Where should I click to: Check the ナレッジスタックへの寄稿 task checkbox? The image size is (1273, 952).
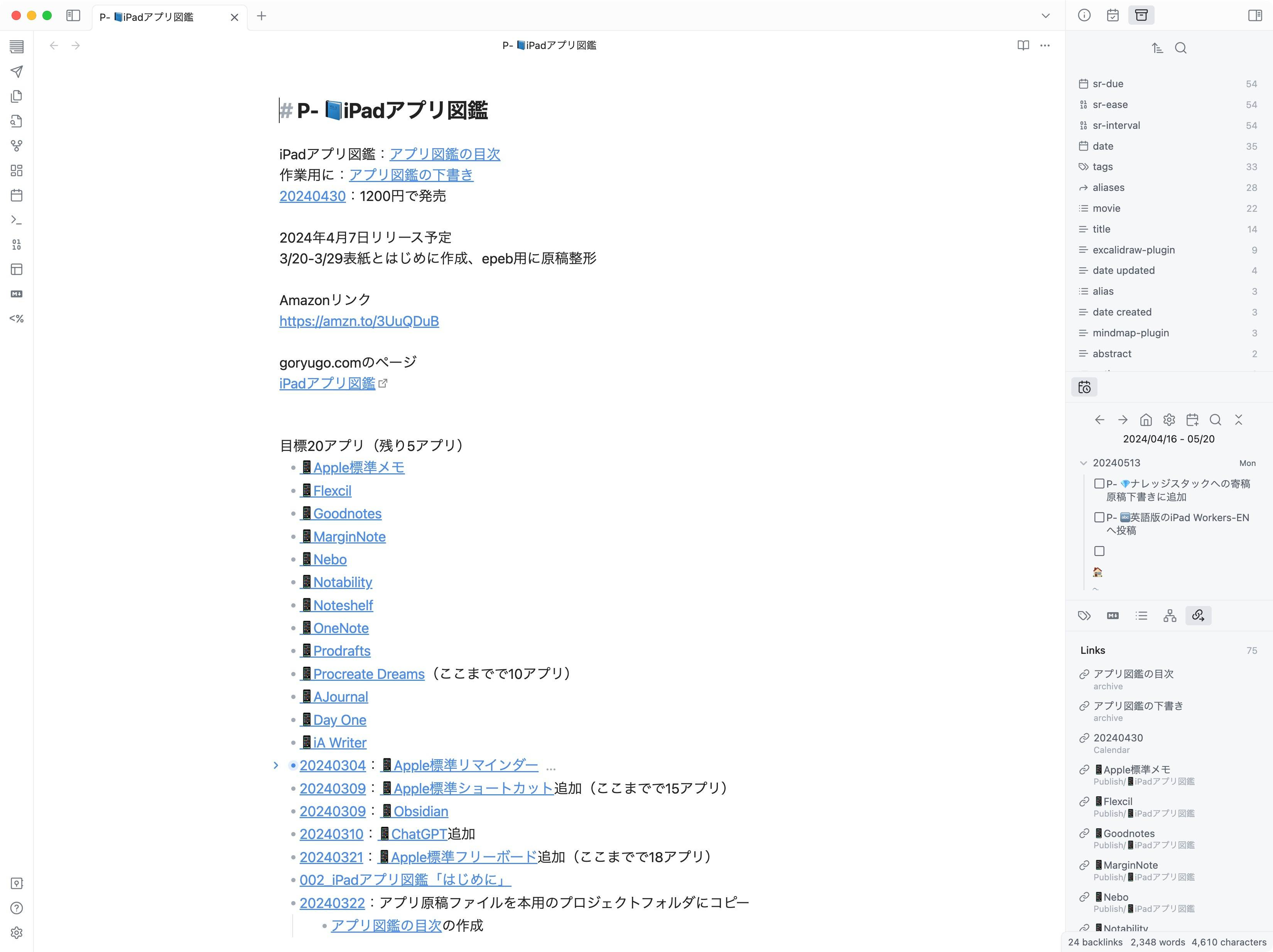point(1099,483)
